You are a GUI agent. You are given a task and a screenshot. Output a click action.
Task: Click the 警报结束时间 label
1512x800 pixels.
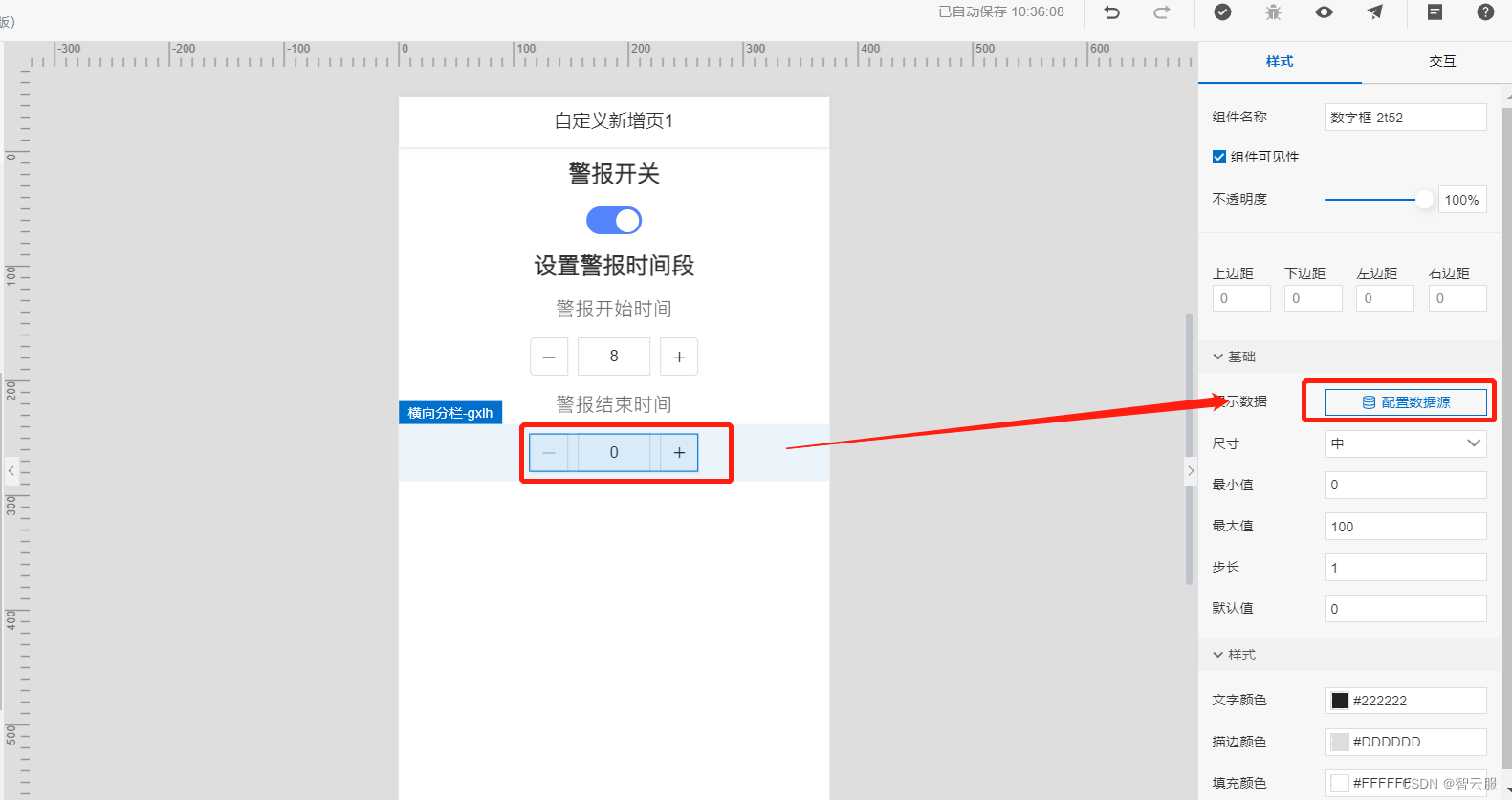click(x=614, y=404)
